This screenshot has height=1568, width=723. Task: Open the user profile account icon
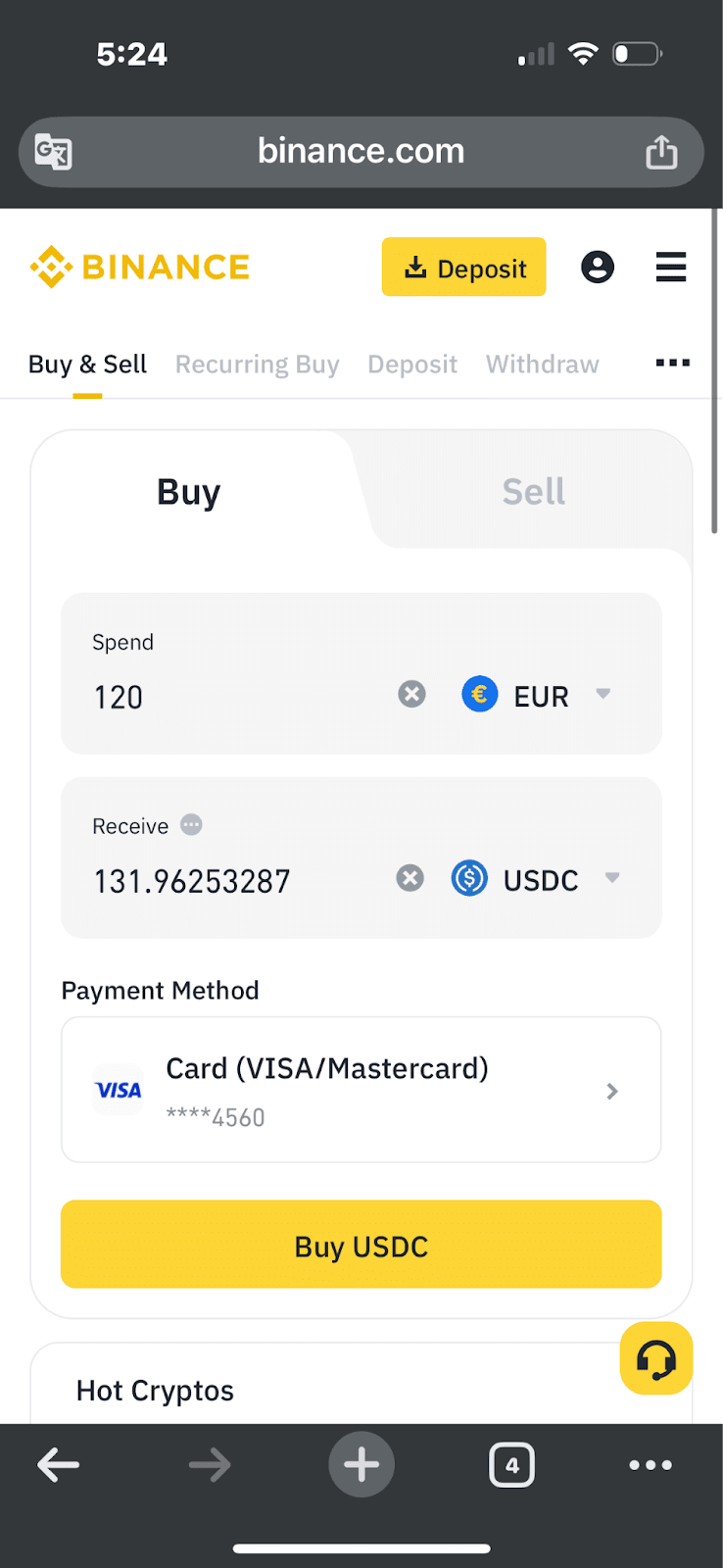[598, 267]
